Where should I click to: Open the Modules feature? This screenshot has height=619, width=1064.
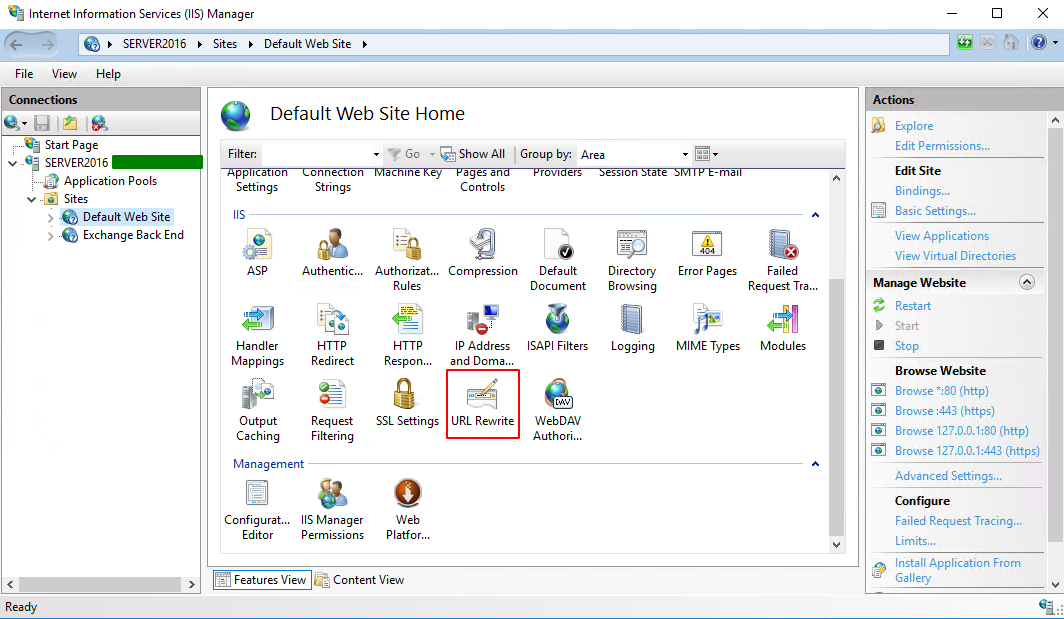coord(782,328)
